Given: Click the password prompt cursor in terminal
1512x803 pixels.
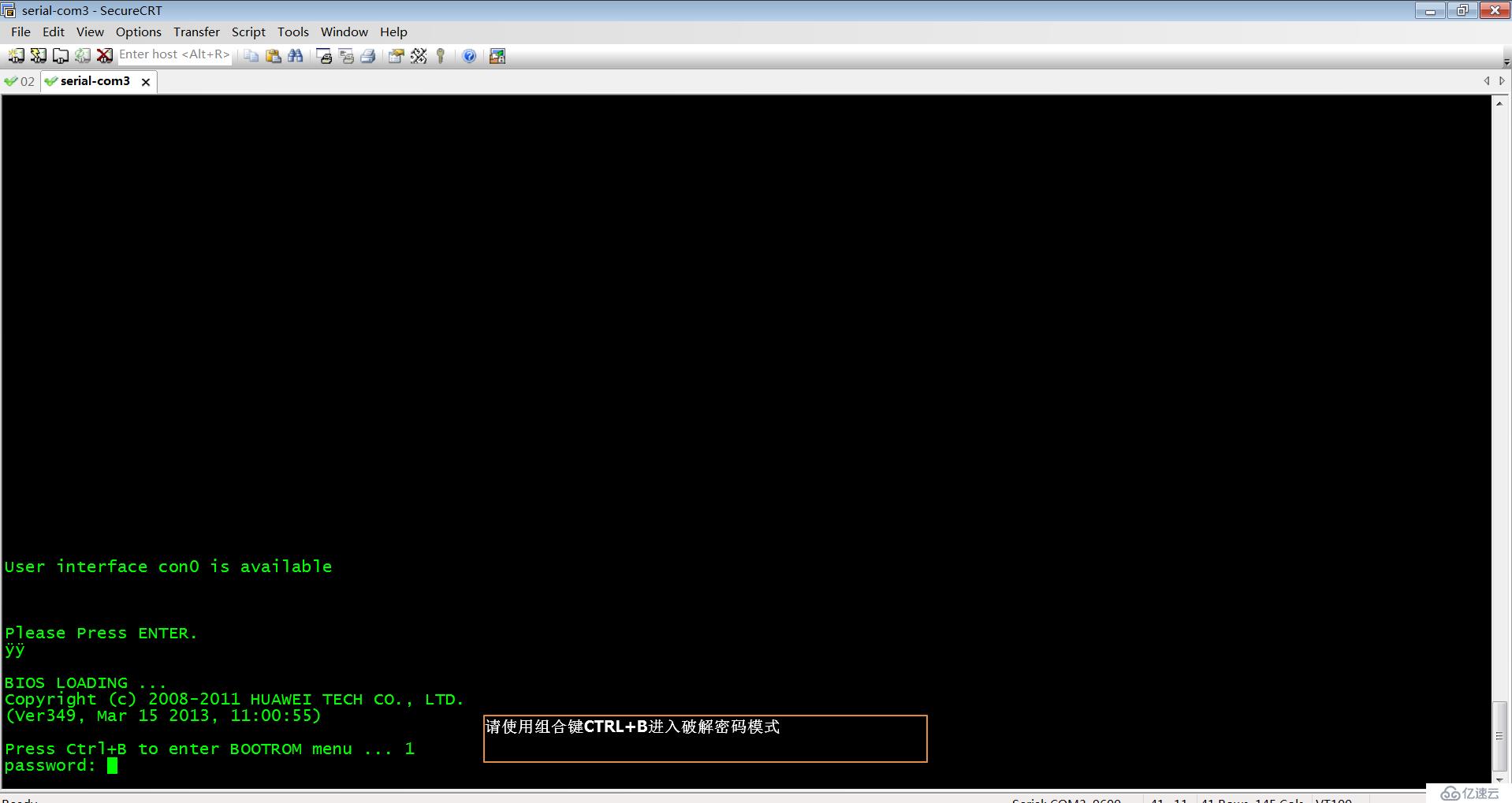Looking at the screenshot, I should pos(112,766).
